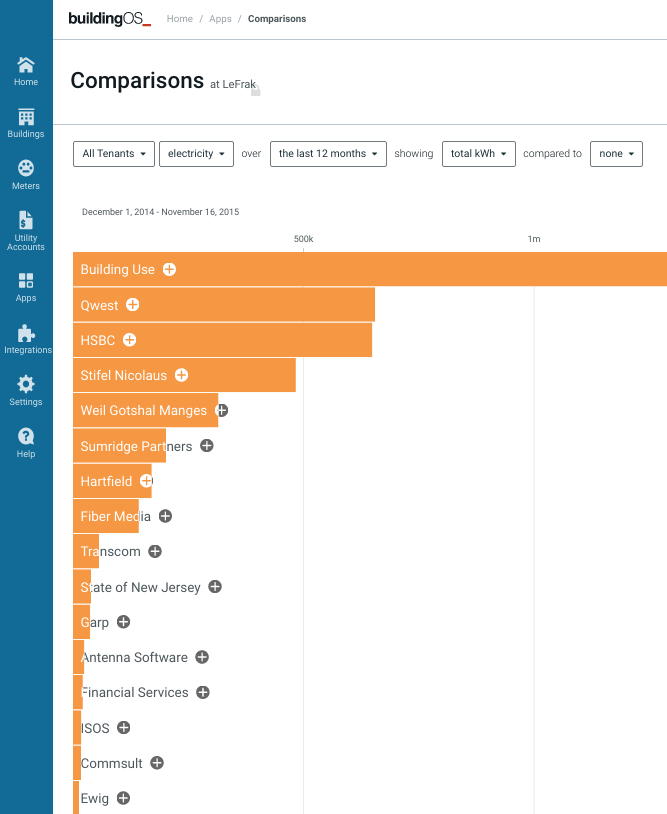
Task: Open the total kWh dropdown
Action: point(479,154)
